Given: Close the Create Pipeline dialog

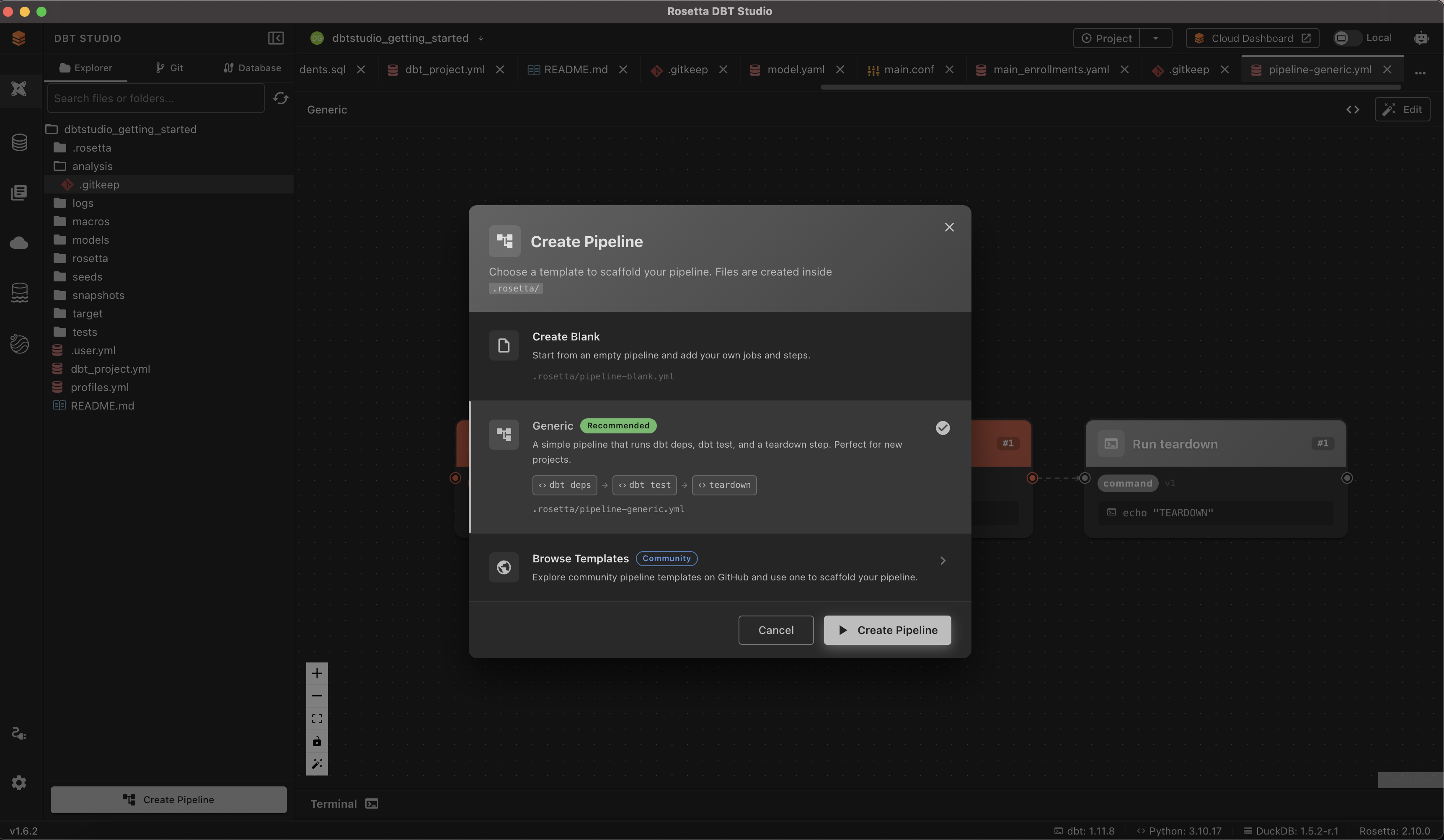Looking at the screenshot, I should (949, 227).
